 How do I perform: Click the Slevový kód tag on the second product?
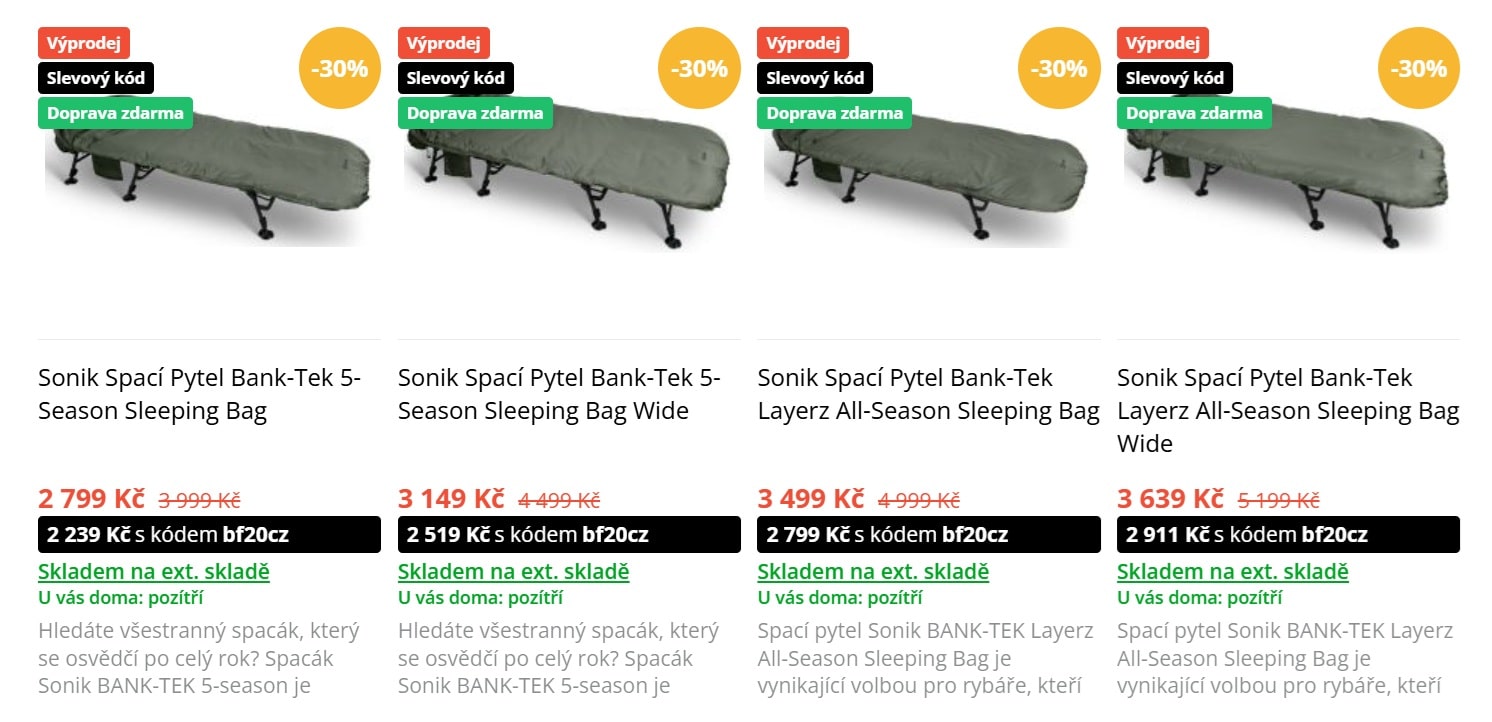click(455, 78)
